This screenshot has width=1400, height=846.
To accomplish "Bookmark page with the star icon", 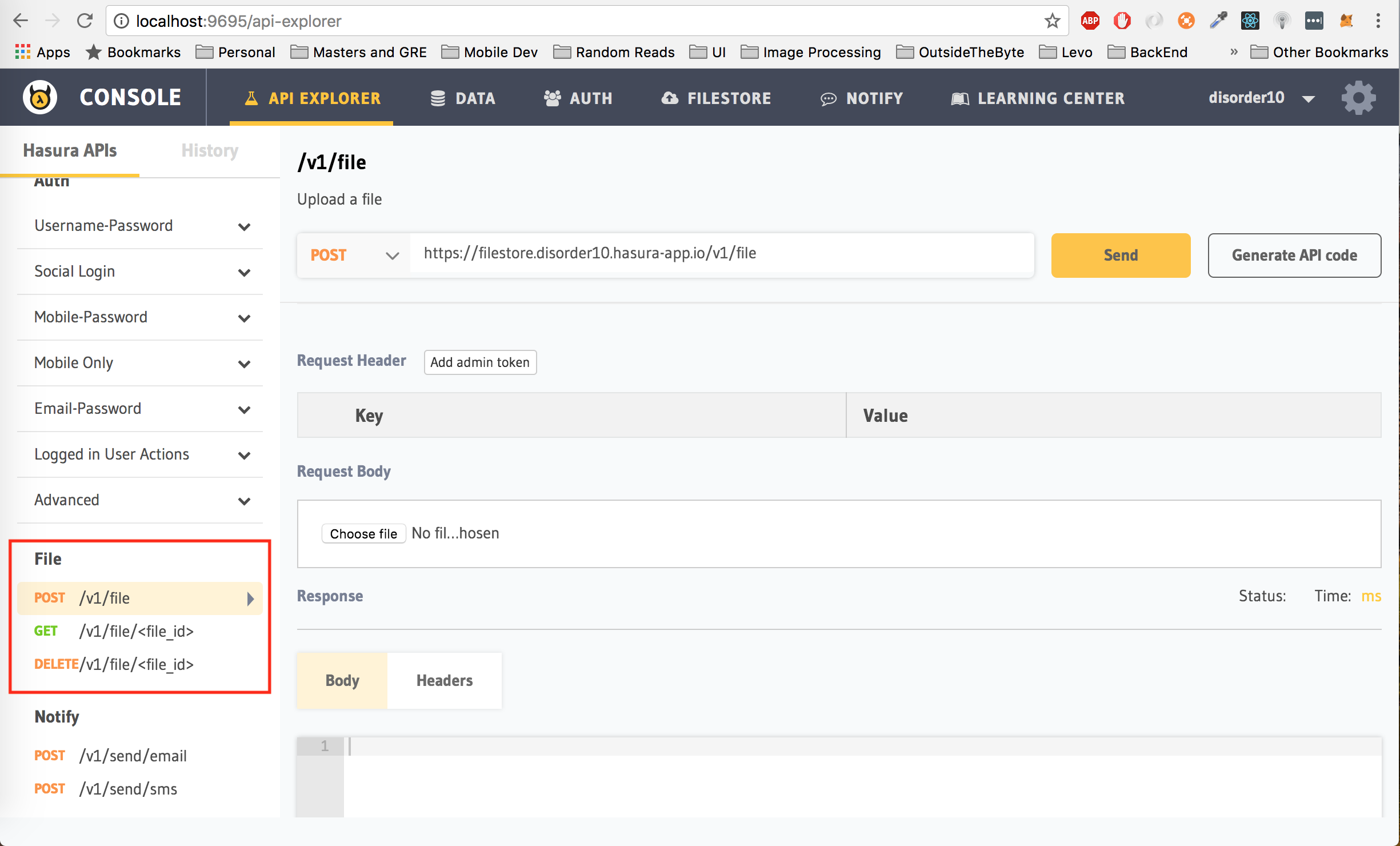I will pos(1052,21).
